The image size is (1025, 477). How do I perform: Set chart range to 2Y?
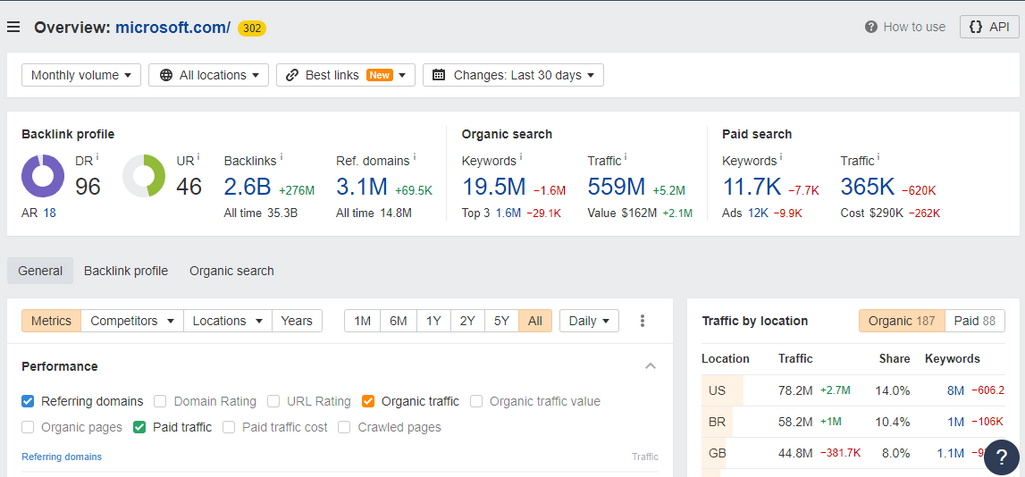(x=467, y=321)
